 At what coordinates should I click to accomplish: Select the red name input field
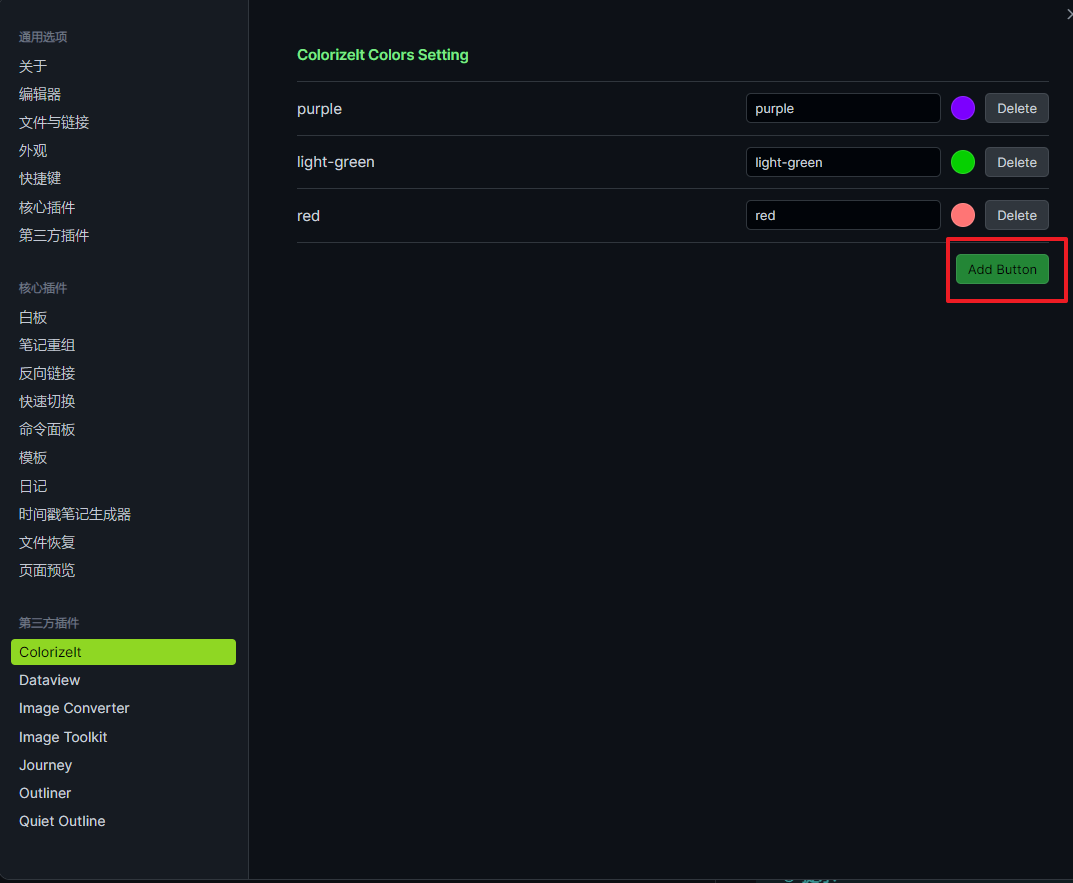click(842, 215)
